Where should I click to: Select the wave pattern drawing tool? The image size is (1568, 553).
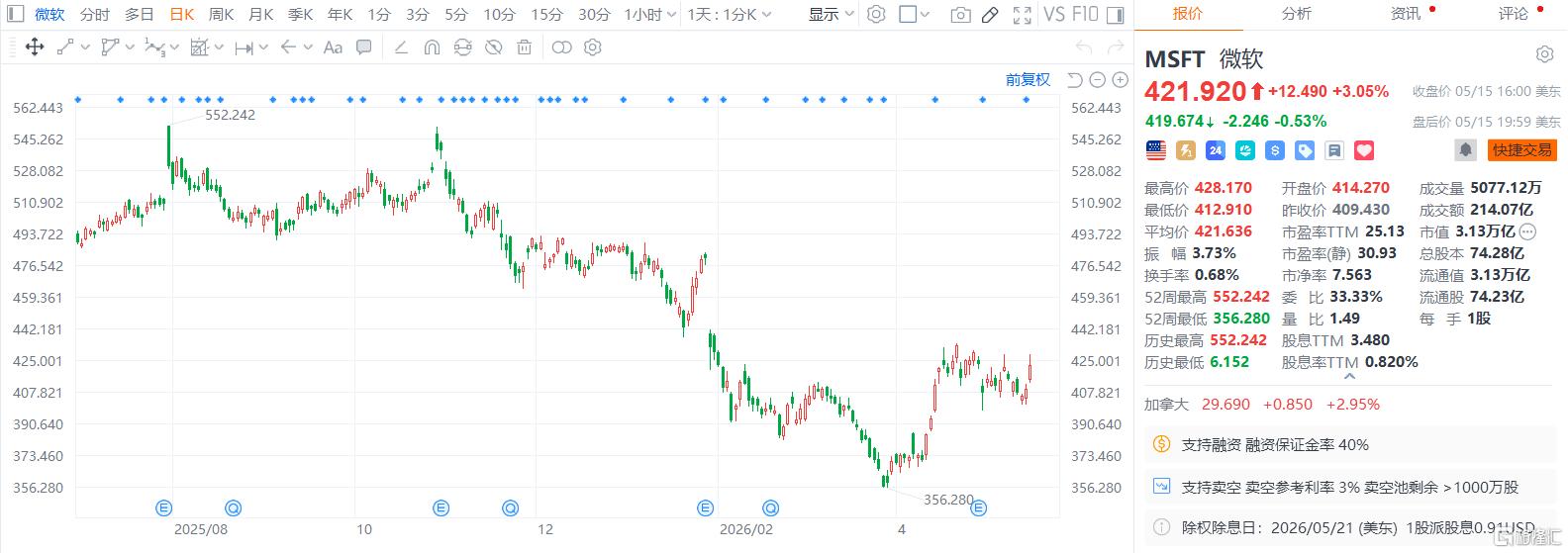click(154, 46)
